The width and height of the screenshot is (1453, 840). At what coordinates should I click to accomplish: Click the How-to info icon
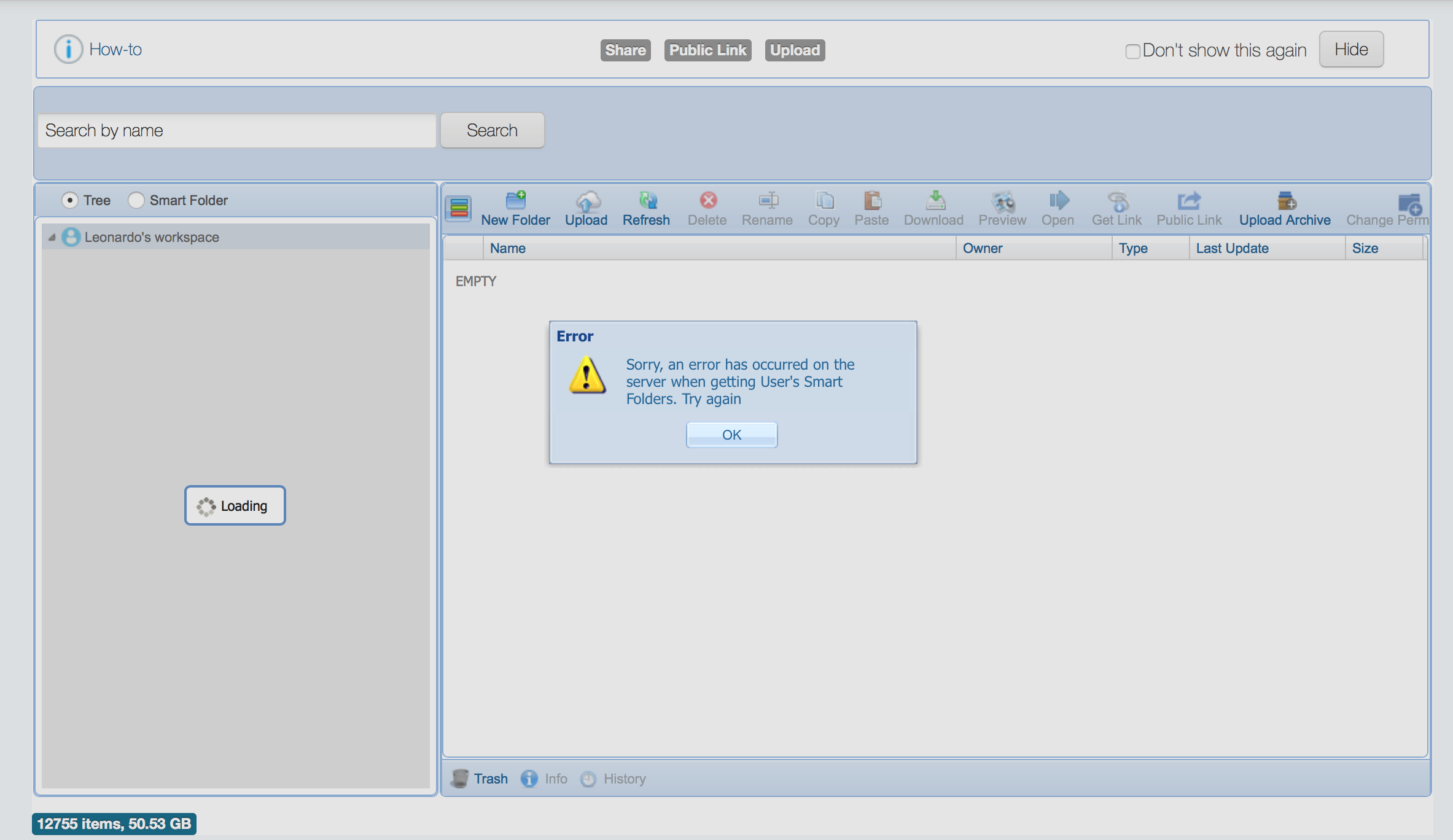[68, 49]
